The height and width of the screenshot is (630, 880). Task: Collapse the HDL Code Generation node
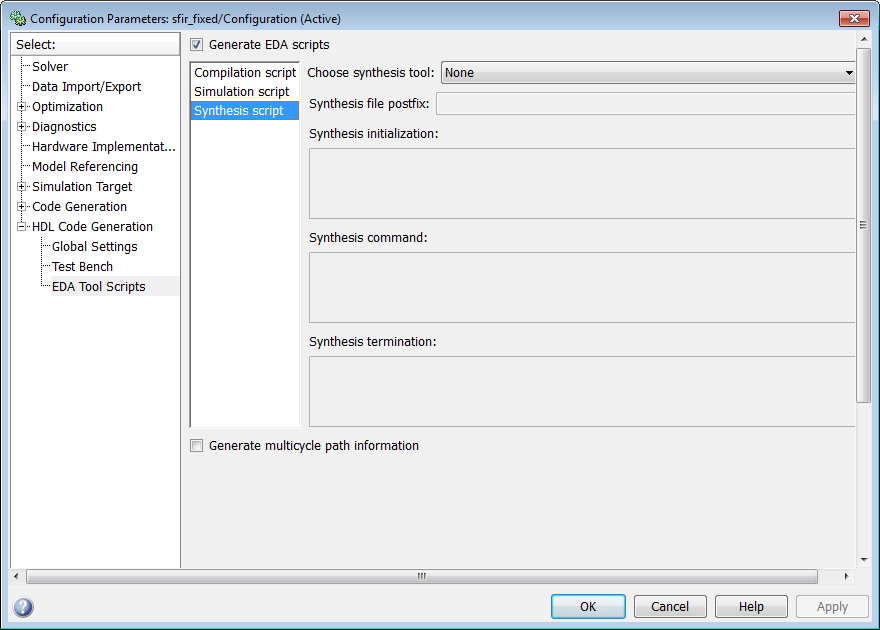point(21,227)
